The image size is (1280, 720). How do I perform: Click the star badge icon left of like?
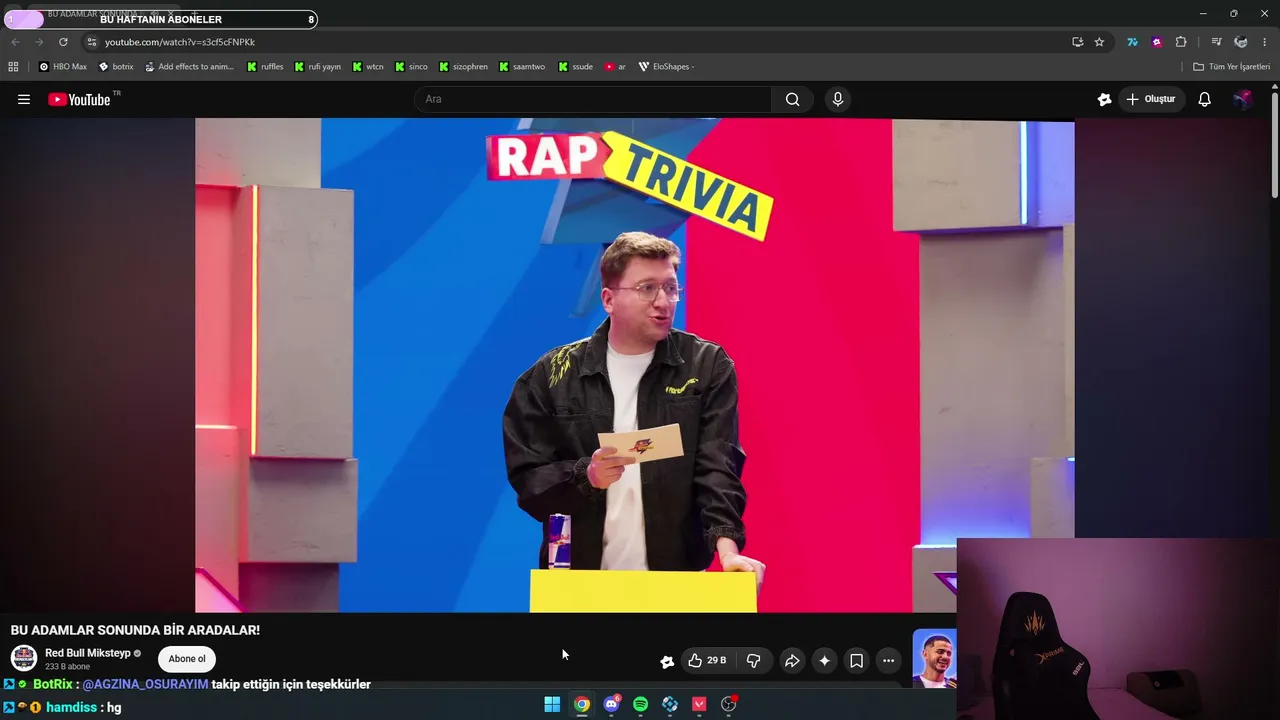pos(667,661)
